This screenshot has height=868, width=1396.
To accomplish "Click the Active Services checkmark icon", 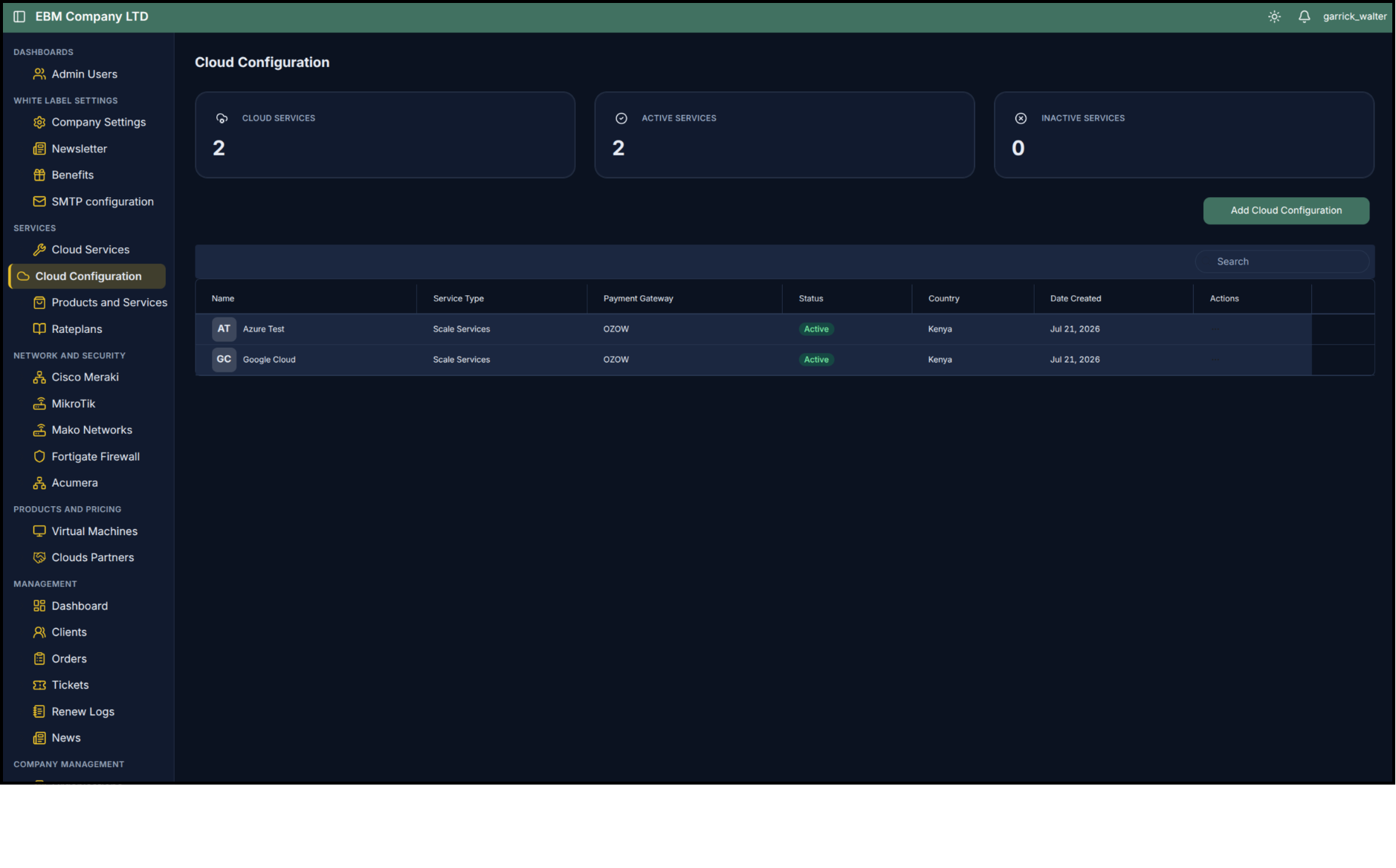I will coord(621,118).
